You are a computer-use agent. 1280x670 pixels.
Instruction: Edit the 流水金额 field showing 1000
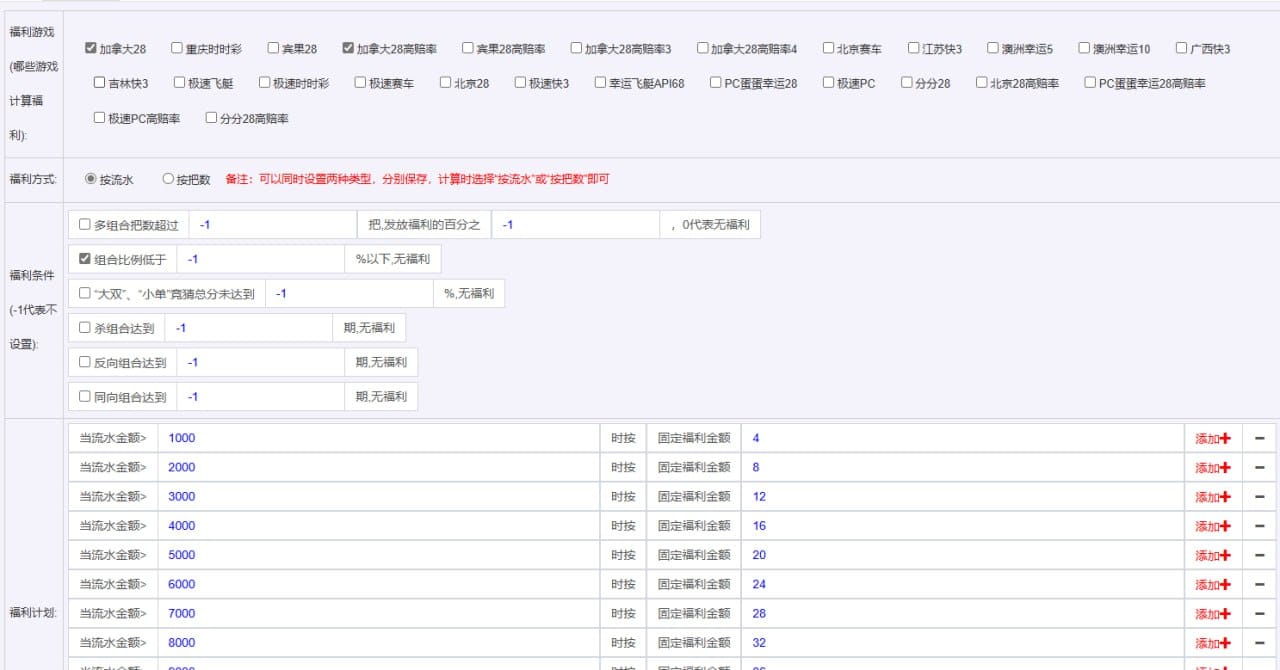coord(379,438)
